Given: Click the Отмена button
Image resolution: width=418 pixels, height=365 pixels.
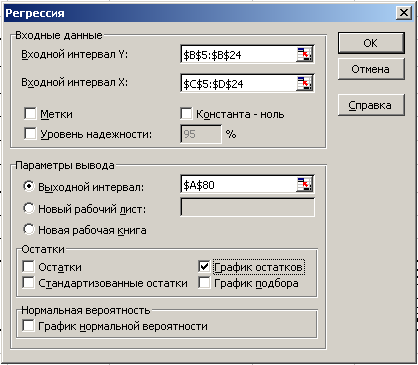Looking at the screenshot, I should click(371, 69).
